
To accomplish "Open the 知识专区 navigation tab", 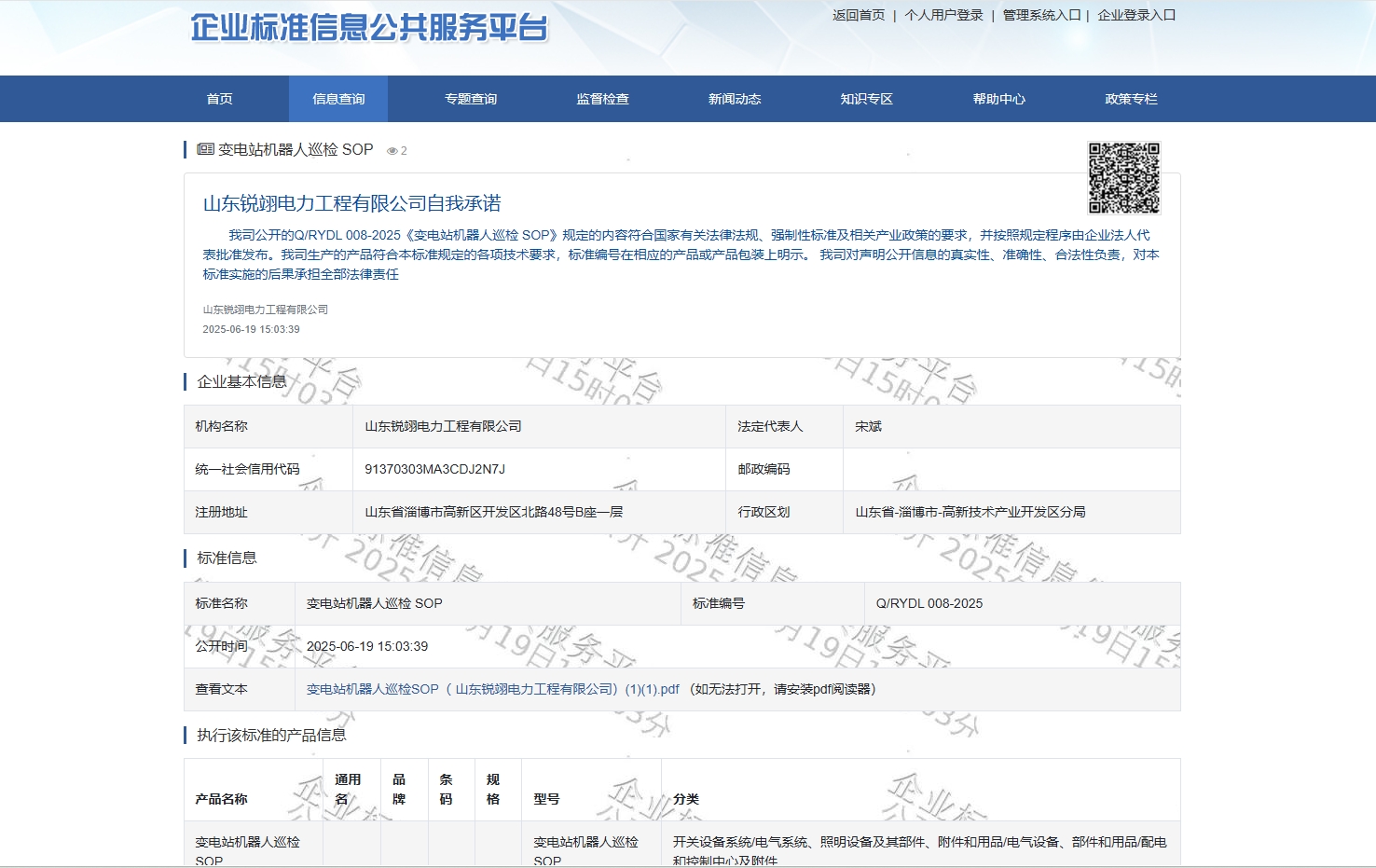I will tap(867, 99).
